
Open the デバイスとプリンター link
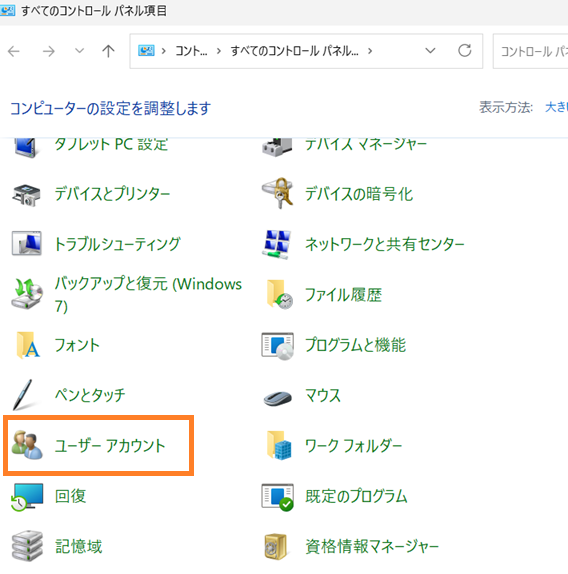(112, 194)
